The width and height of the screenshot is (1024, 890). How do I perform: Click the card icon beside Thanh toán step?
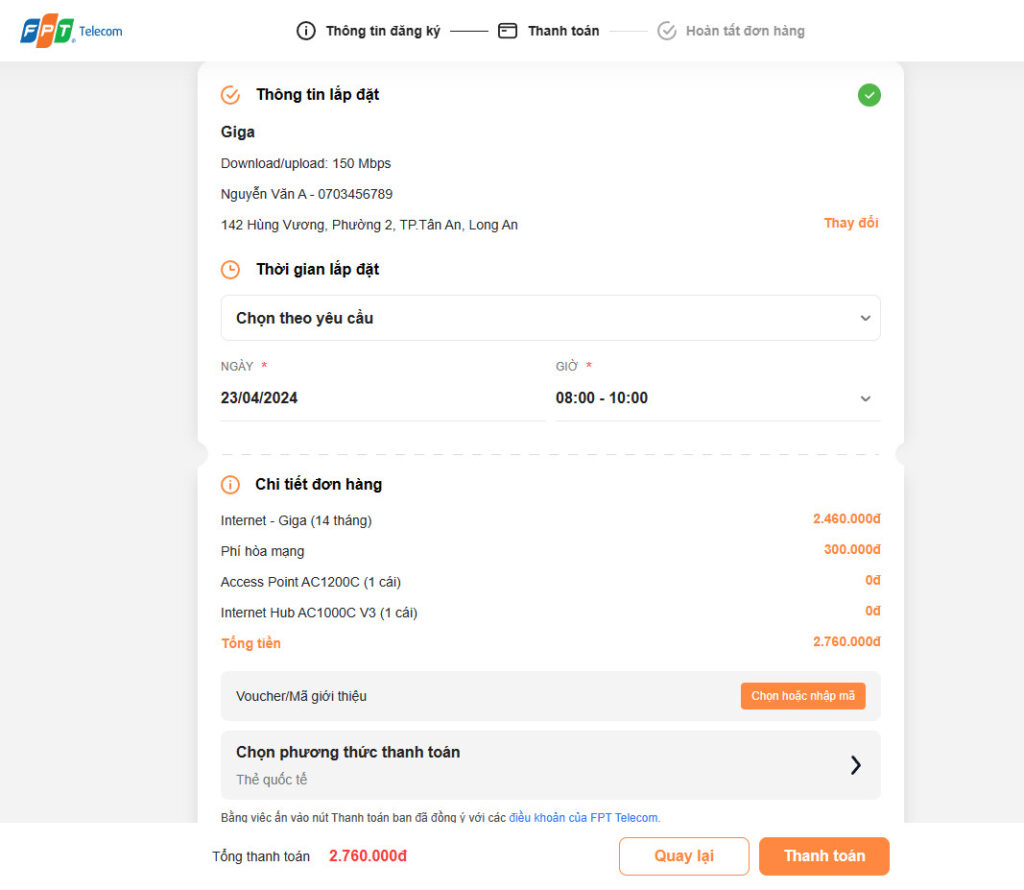click(508, 31)
